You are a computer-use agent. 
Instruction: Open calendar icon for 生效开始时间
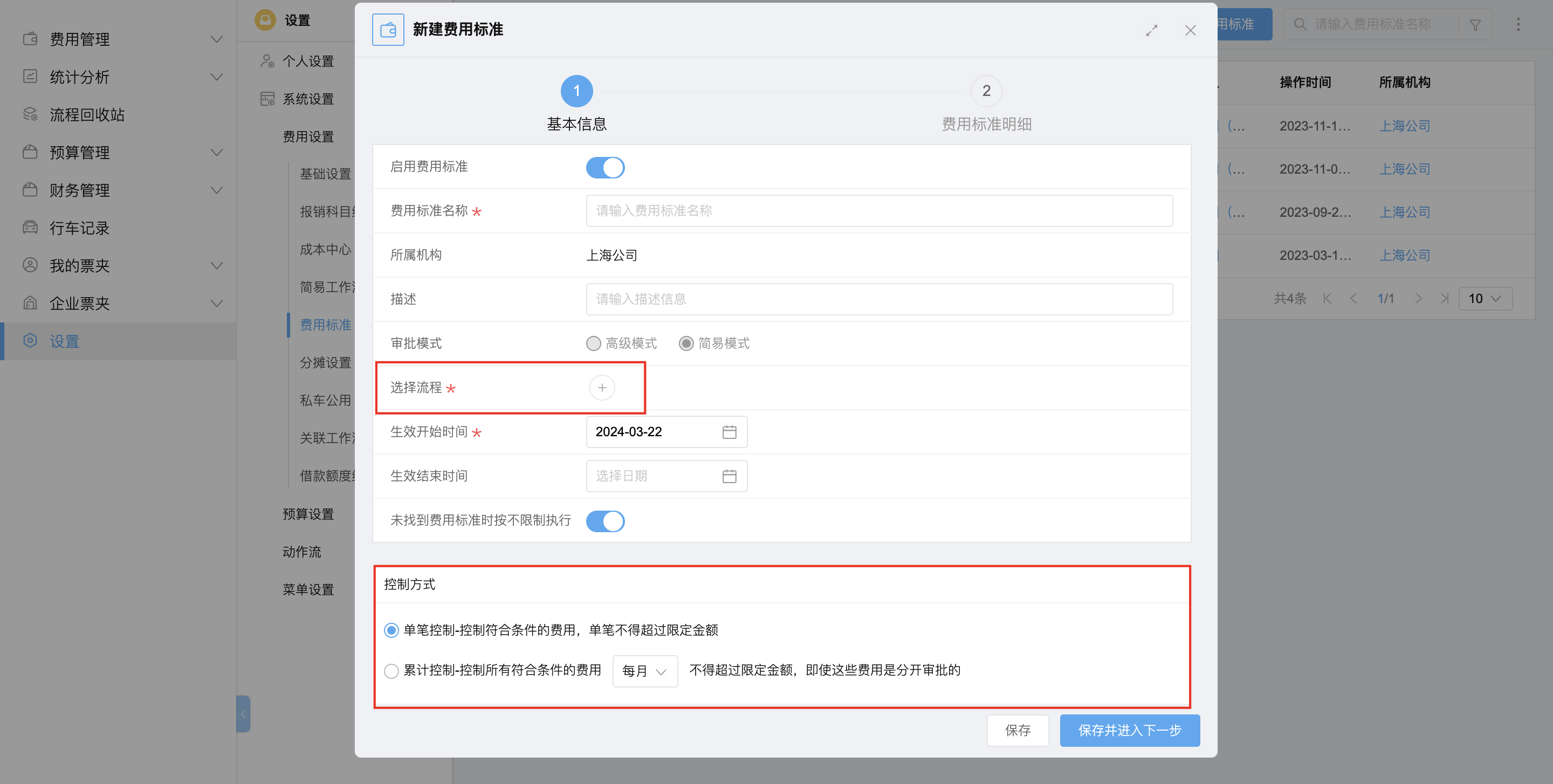(729, 432)
